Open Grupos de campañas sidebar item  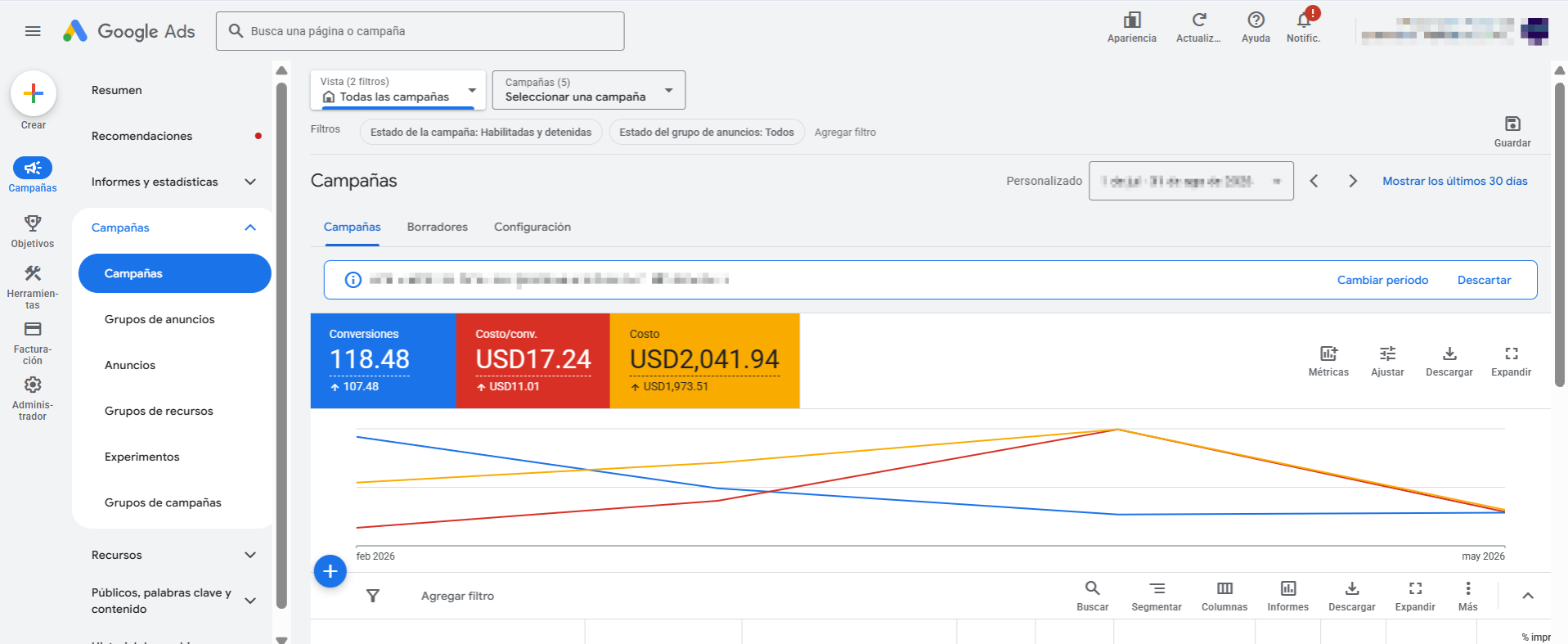(163, 502)
